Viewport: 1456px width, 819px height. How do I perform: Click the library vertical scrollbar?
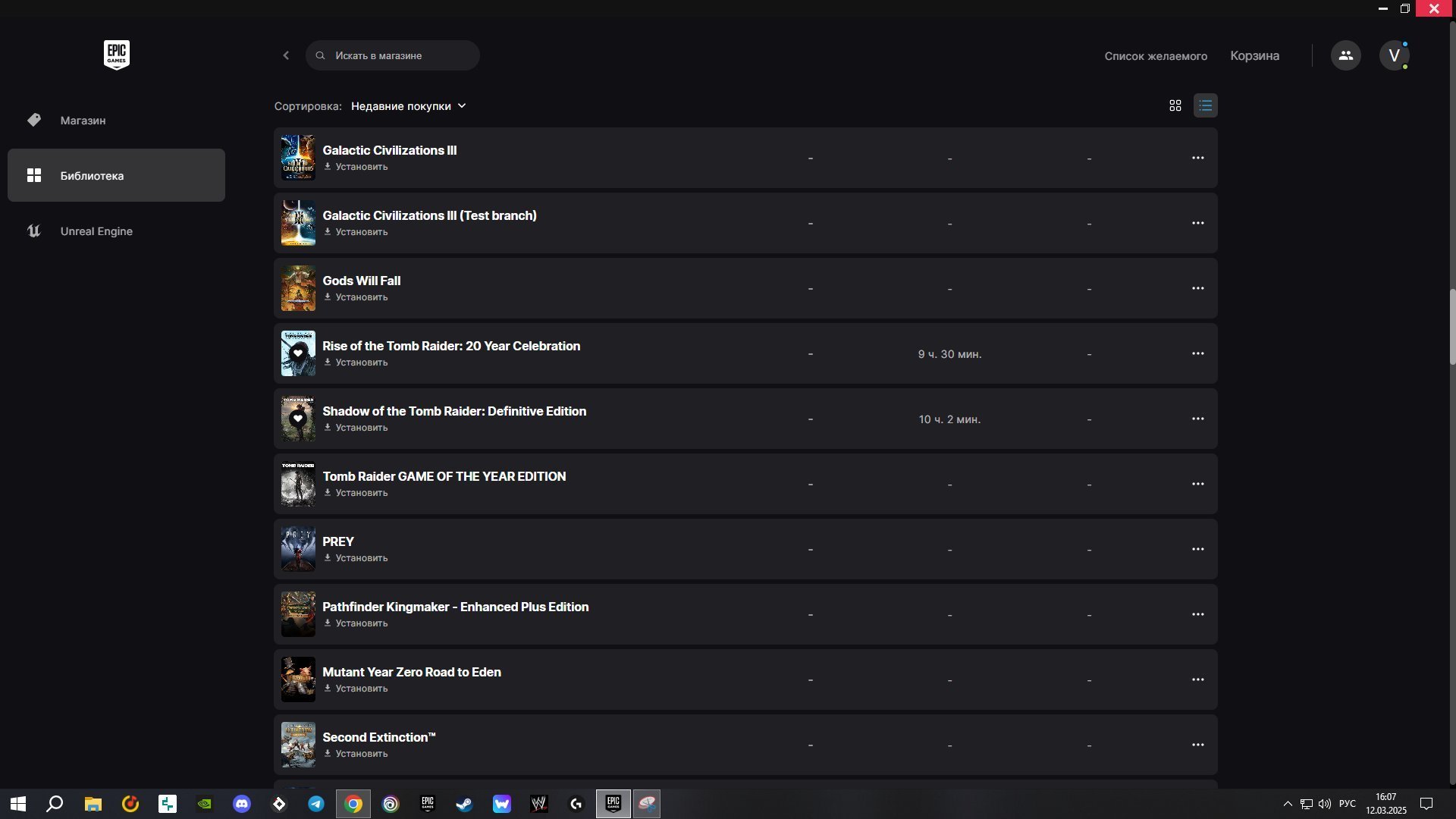pyautogui.click(x=1452, y=328)
